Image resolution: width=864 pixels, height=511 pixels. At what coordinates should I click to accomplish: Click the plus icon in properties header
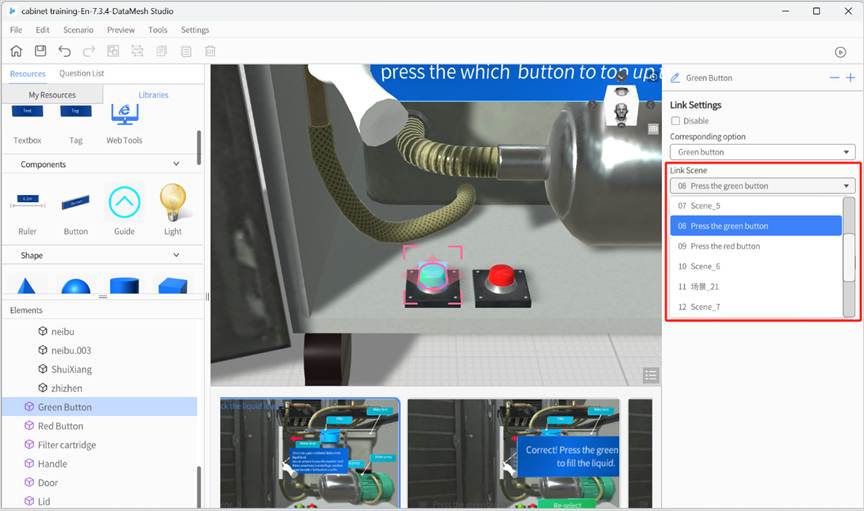tap(850, 78)
